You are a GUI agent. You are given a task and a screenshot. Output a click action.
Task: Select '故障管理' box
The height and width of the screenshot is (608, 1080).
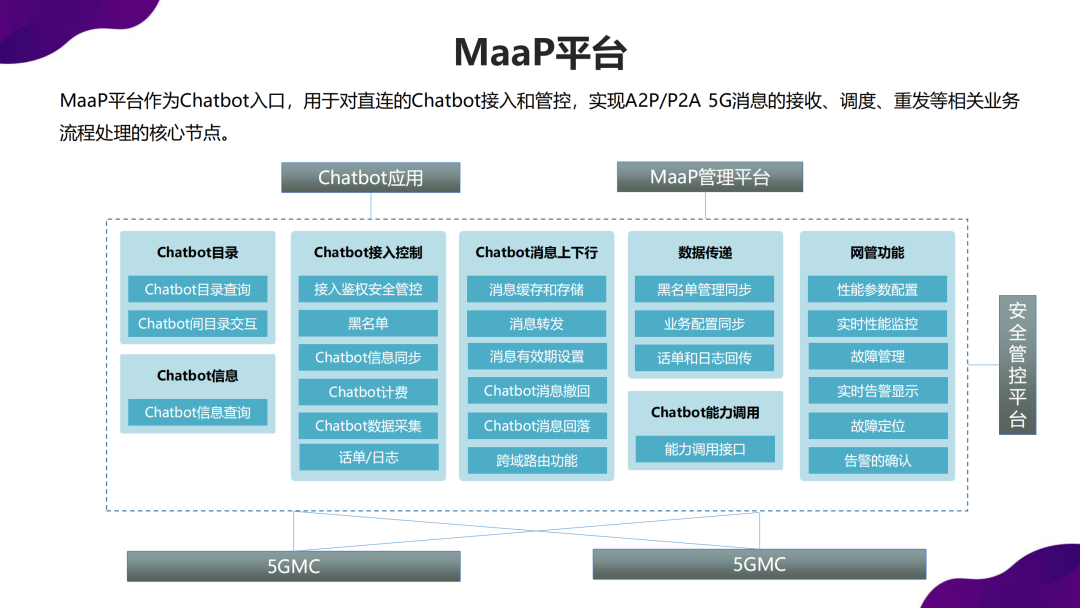[x=877, y=356]
